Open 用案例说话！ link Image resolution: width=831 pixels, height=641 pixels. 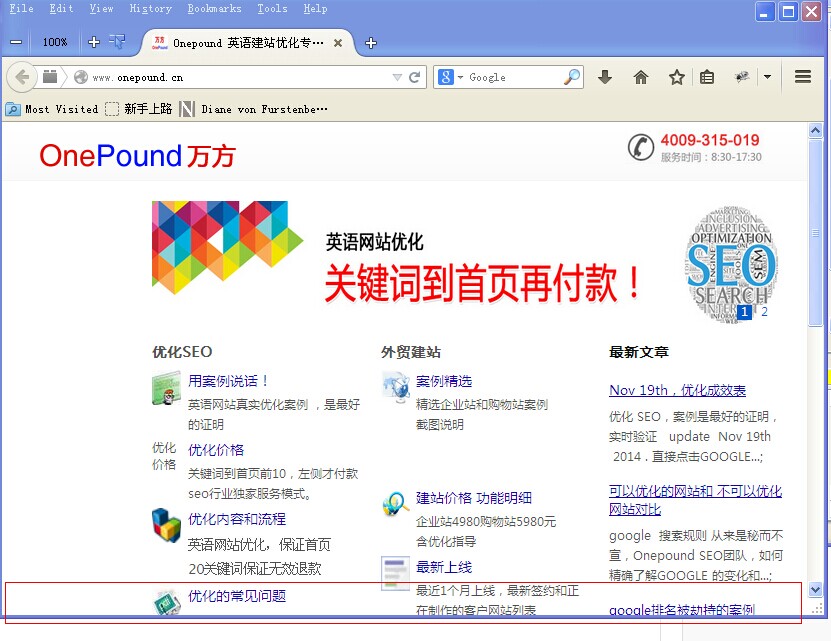228,381
